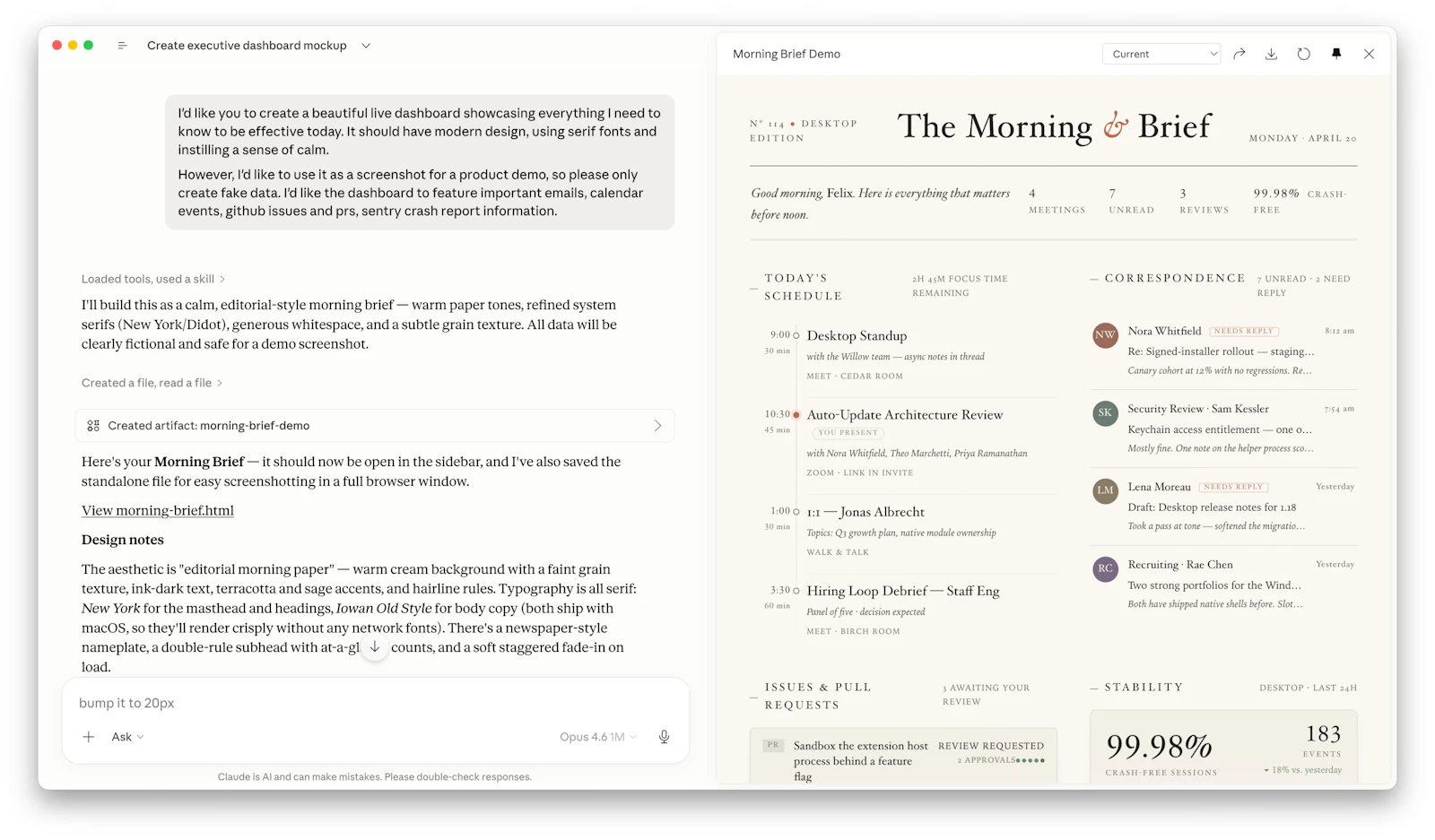Image resolution: width=1435 pixels, height=840 pixels.
Task: Open the 'Re: Signed-installer rollout' email subject
Action: 1222,351
